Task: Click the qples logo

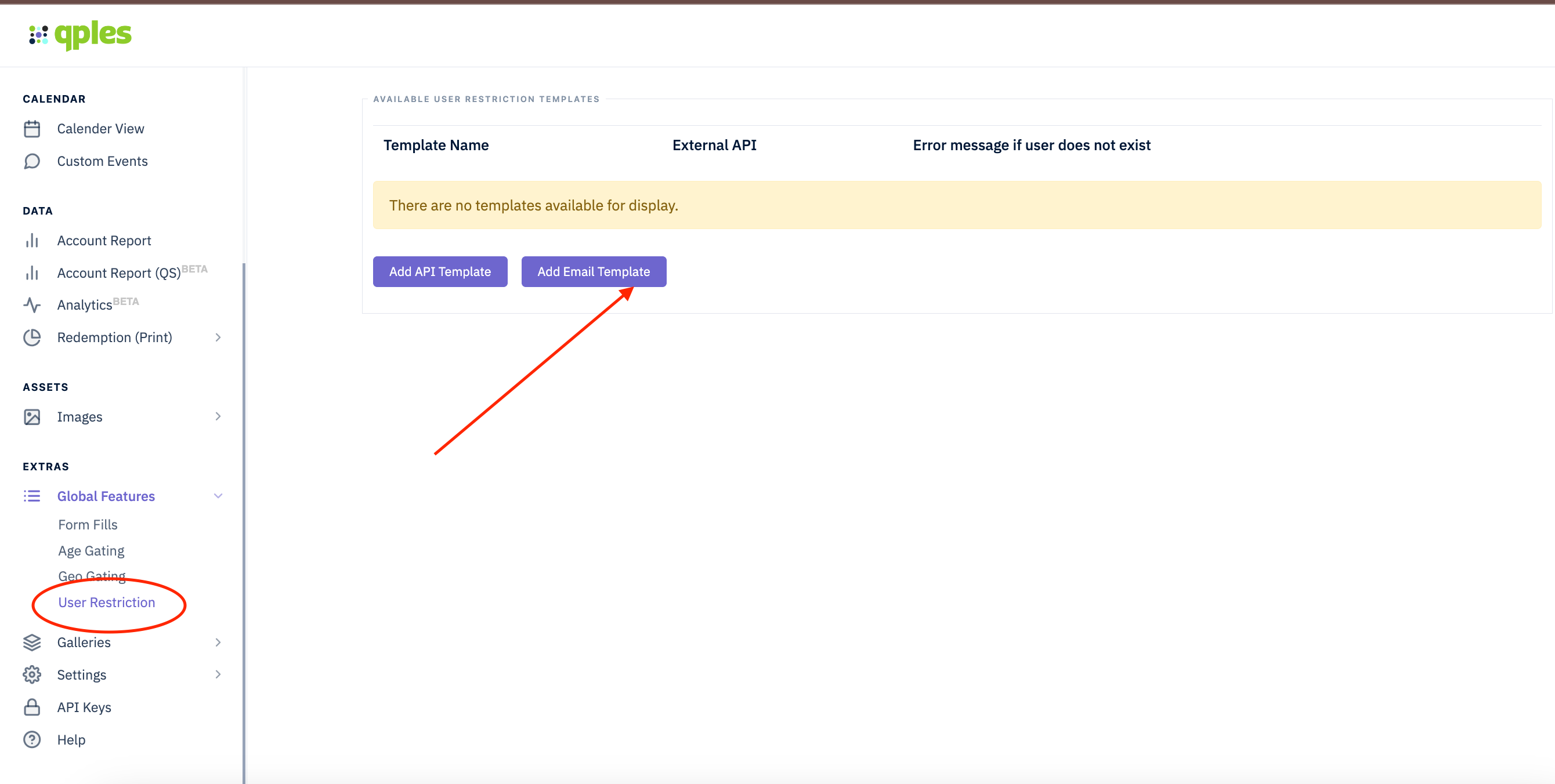Action: (80, 35)
